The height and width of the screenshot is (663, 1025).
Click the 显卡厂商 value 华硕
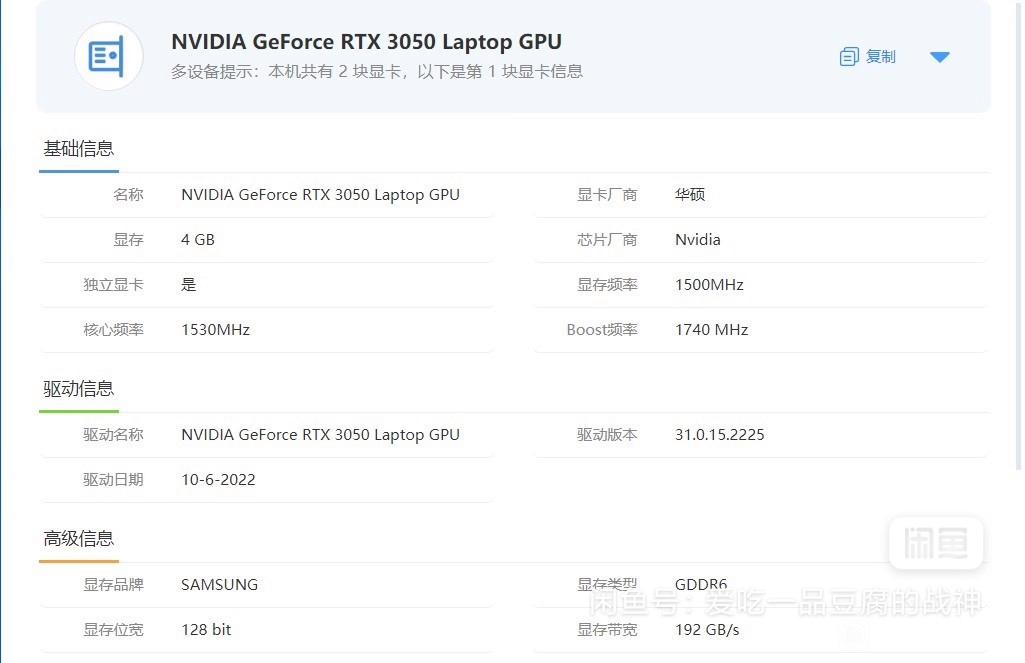point(690,195)
